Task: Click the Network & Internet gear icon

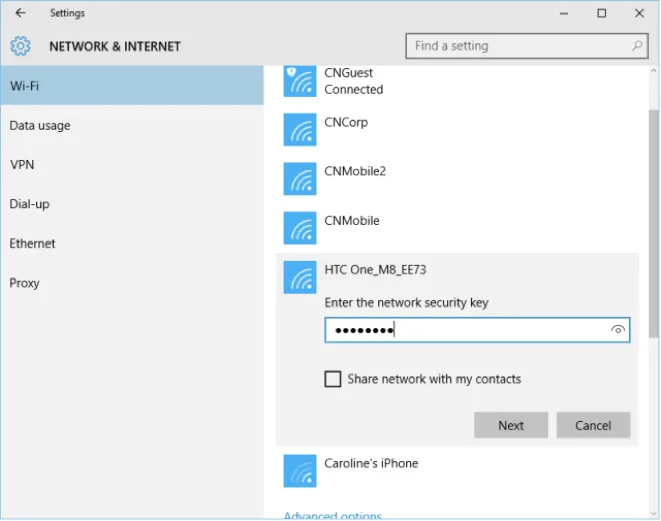Action: [21, 46]
